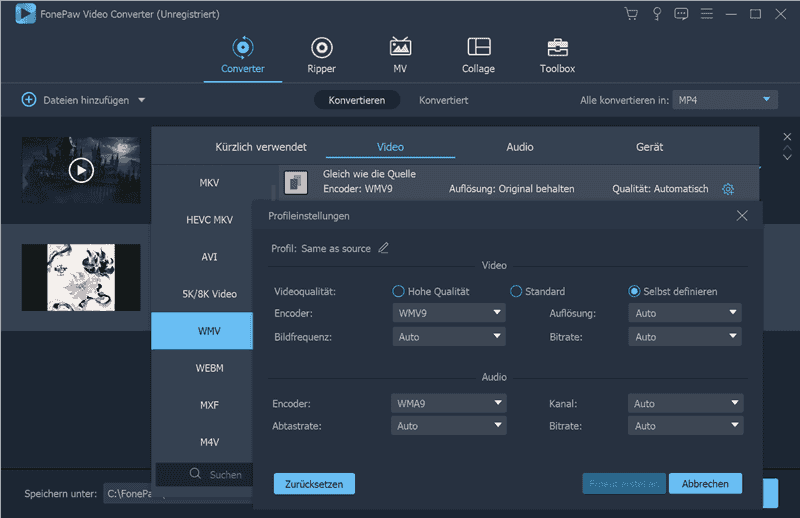Image resolution: width=800 pixels, height=518 pixels.
Task: Play the first video thumbnail
Action: click(81, 170)
